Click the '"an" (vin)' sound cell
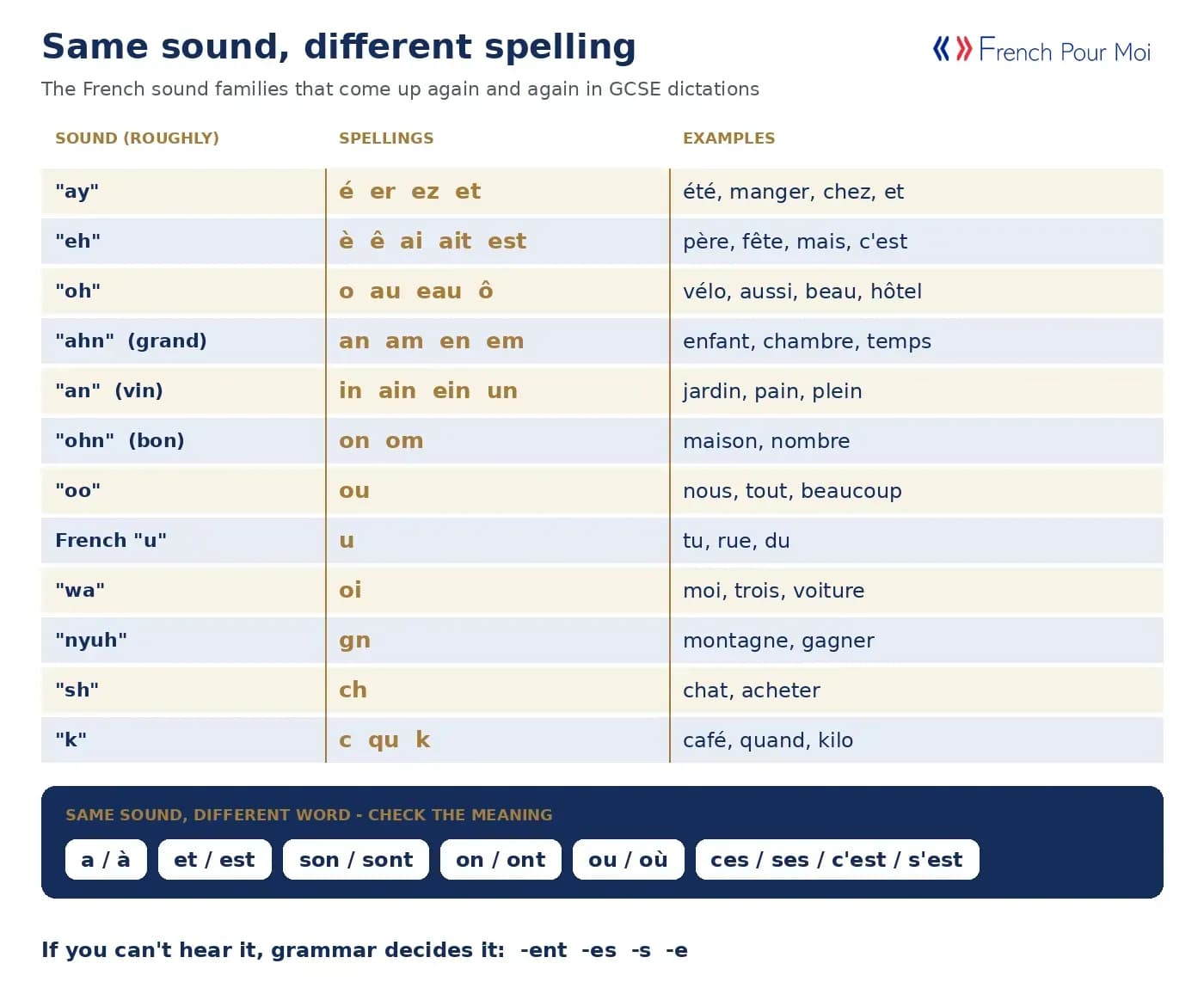The width and height of the screenshot is (1204, 982). pos(183,390)
